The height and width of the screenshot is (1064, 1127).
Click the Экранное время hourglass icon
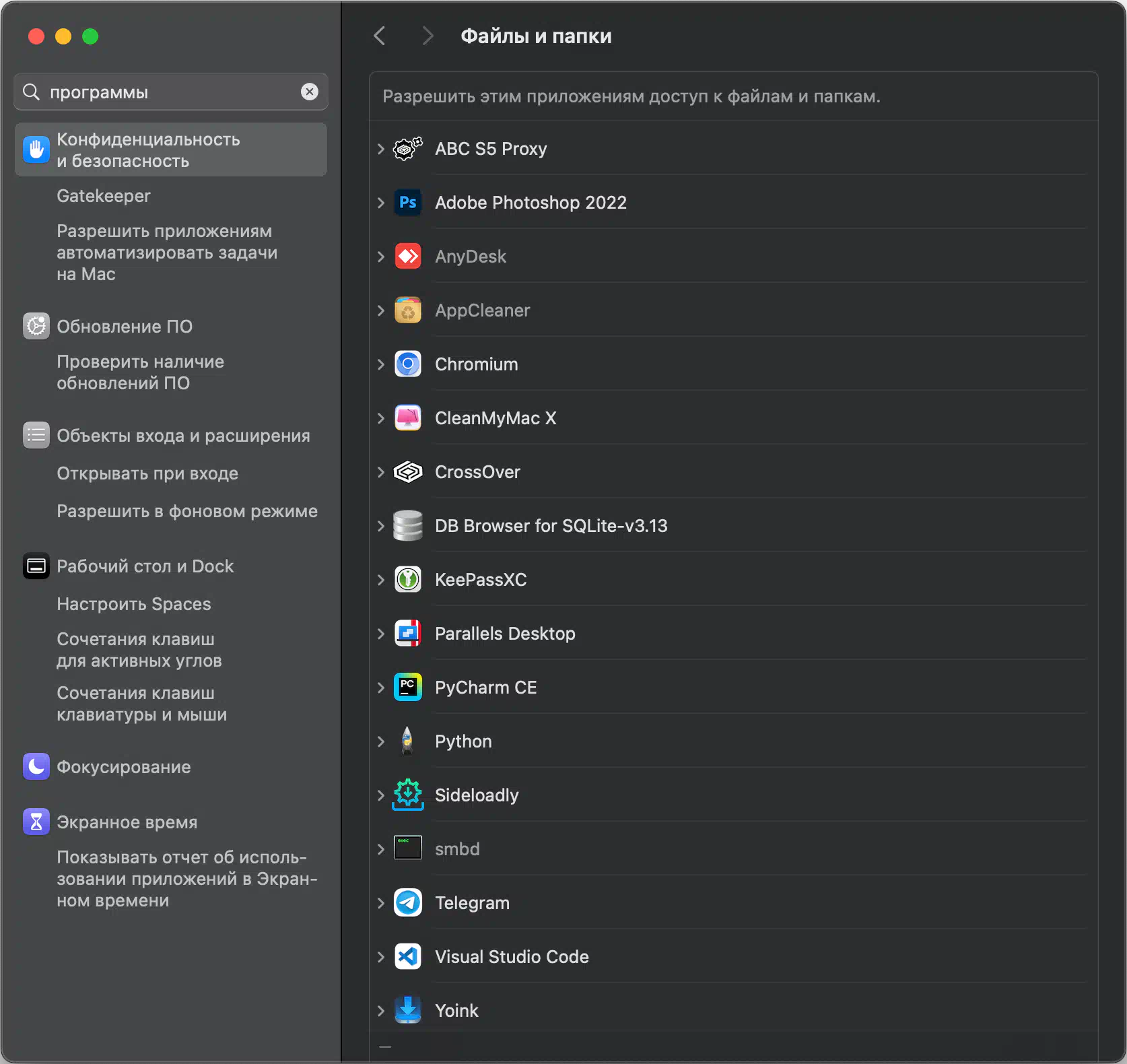(36, 822)
